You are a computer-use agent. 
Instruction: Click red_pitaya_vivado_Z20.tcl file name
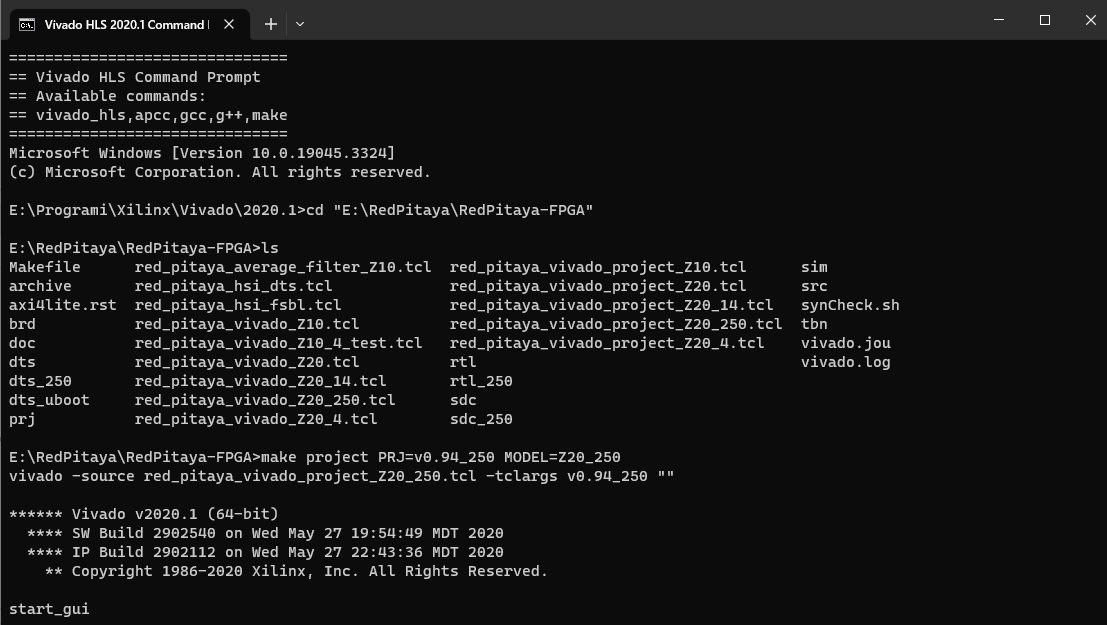tap(247, 363)
